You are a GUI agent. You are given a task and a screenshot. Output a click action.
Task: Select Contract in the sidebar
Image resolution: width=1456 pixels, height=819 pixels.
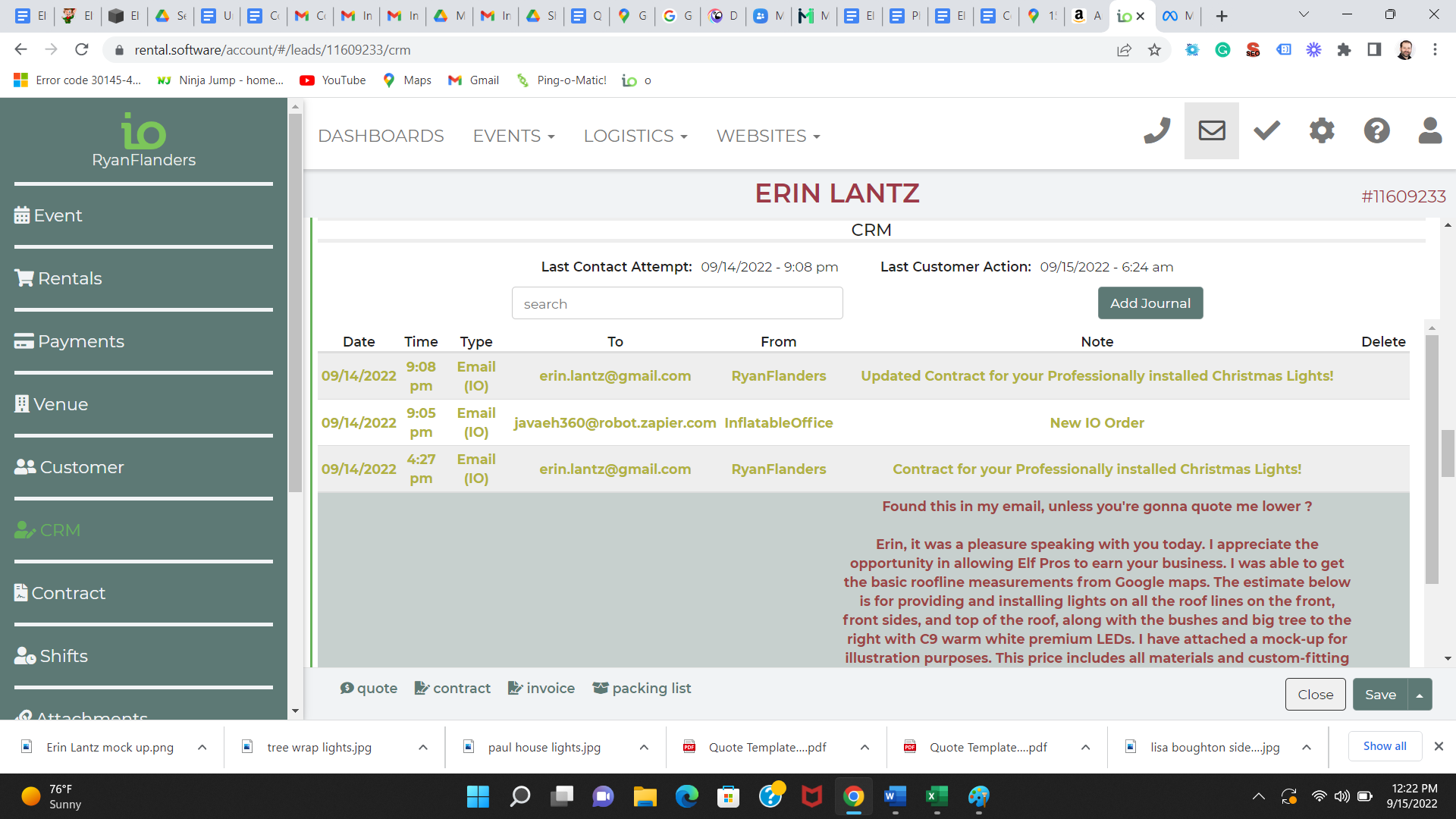tap(68, 594)
